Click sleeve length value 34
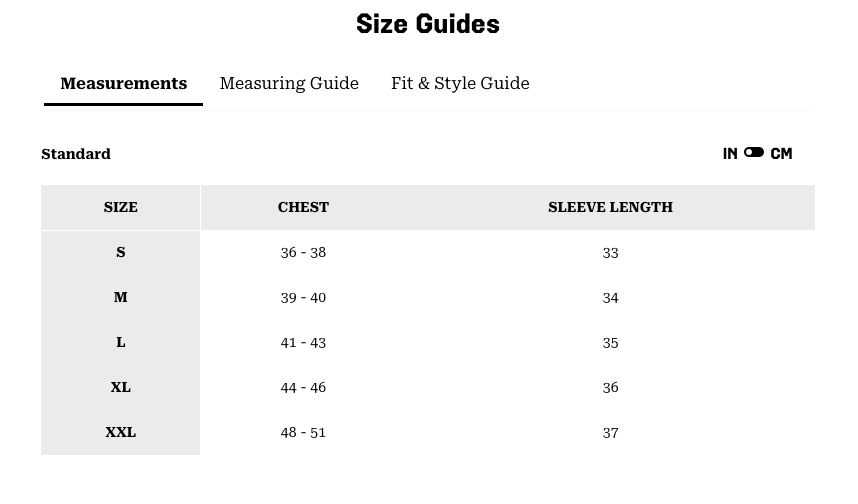This screenshot has height=504, width=858. coord(610,297)
